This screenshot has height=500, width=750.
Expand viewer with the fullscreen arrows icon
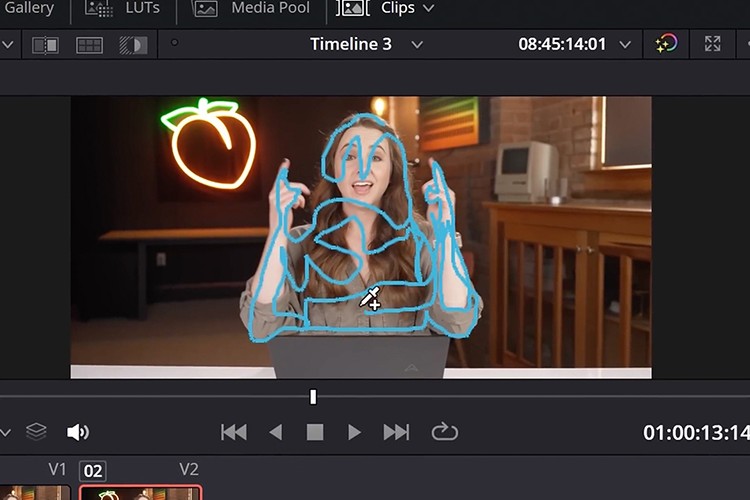(712, 44)
